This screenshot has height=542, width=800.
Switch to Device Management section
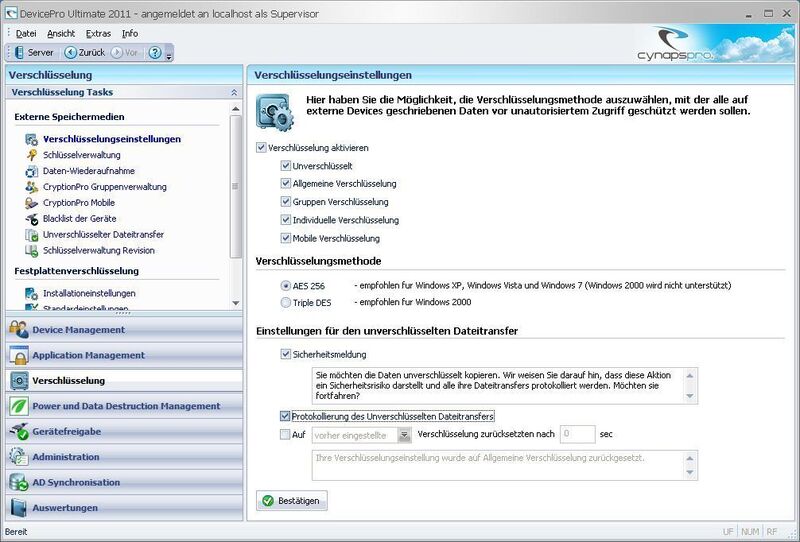(124, 330)
